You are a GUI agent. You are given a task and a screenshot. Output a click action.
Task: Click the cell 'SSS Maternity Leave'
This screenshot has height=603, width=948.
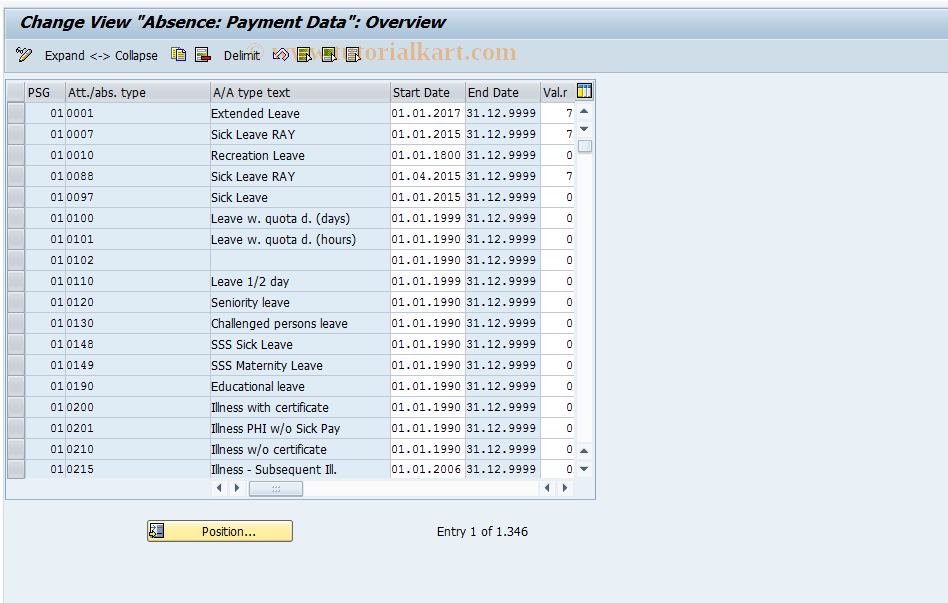pos(300,365)
